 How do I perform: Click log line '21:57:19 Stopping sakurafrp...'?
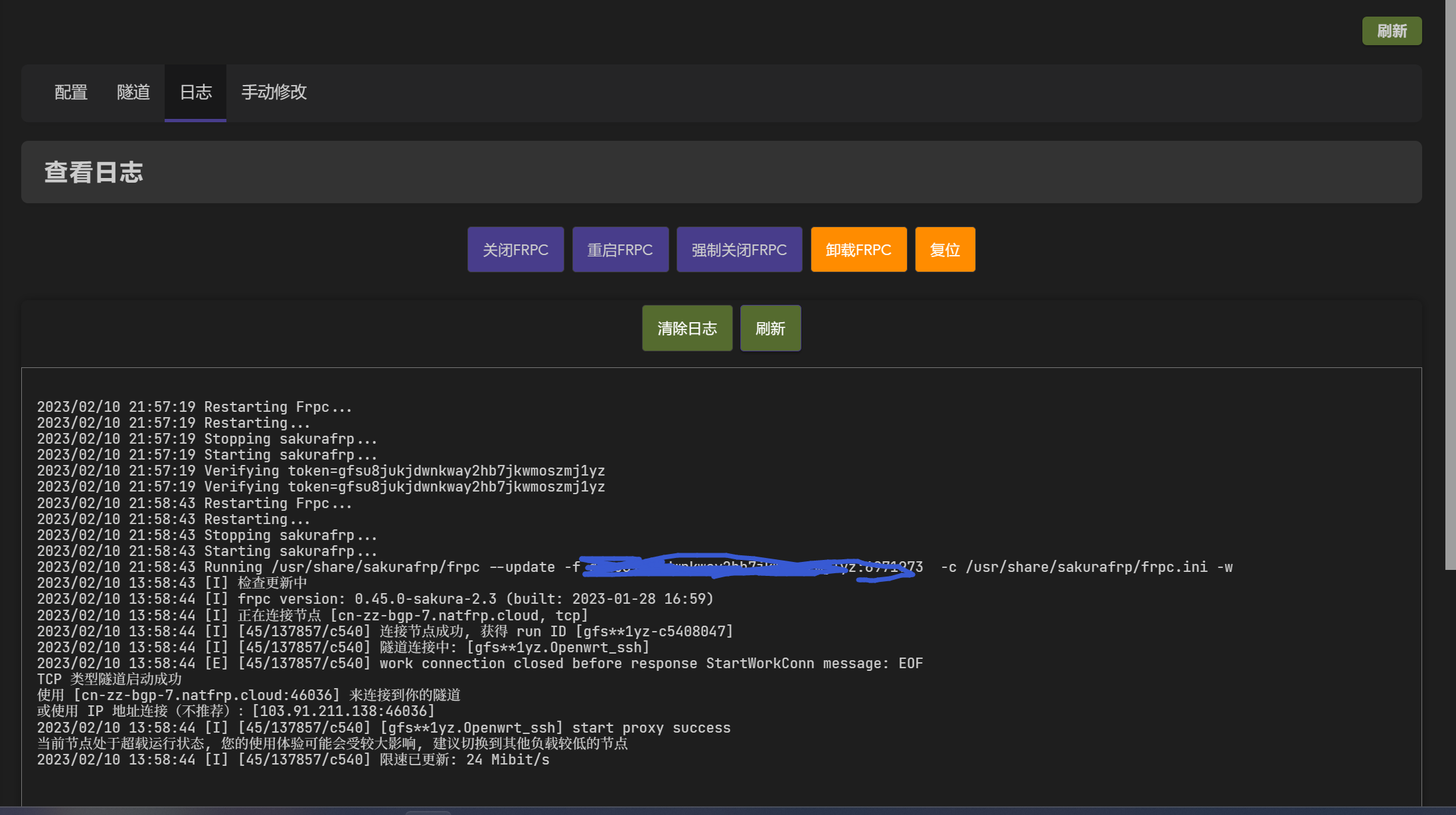207,439
